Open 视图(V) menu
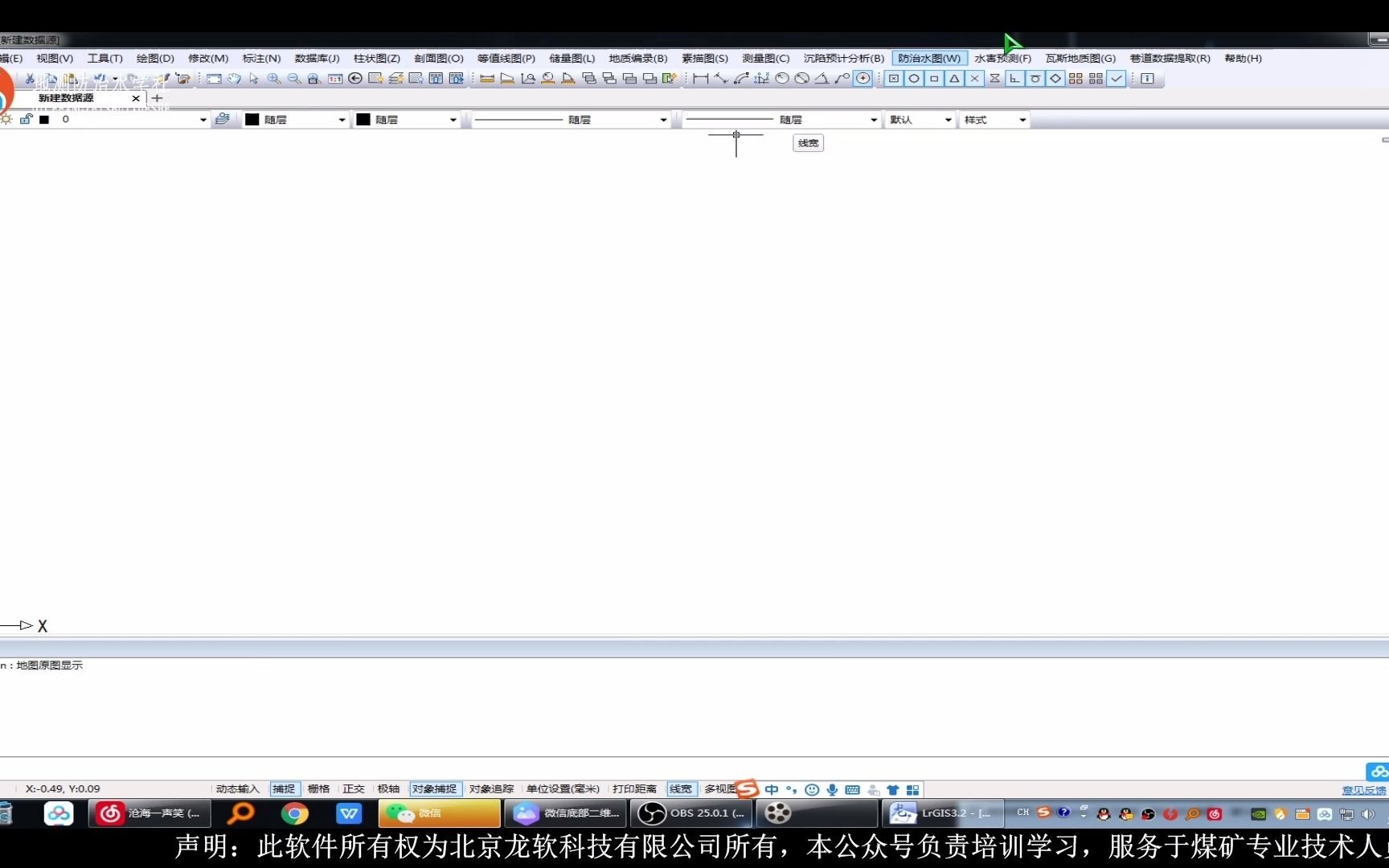This screenshot has height=868, width=1389. pyautogui.click(x=55, y=58)
